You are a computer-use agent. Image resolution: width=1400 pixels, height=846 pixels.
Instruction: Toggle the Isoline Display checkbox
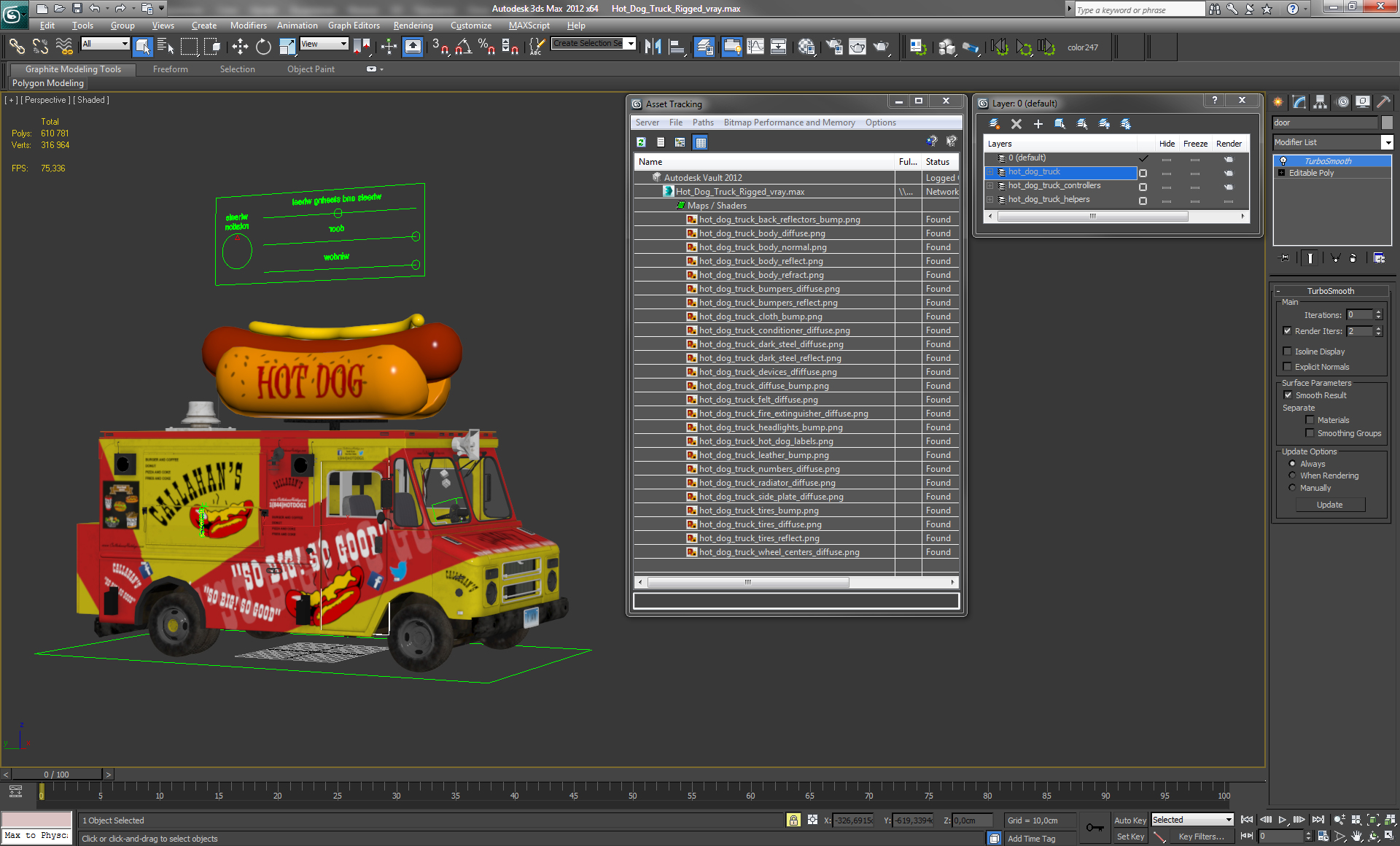coord(1287,352)
